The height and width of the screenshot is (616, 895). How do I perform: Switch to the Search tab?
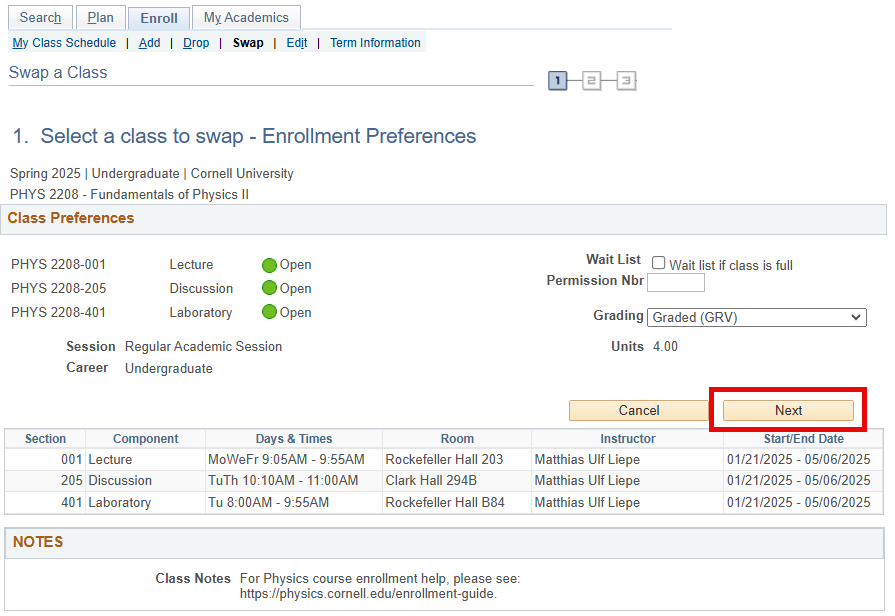pos(41,18)
